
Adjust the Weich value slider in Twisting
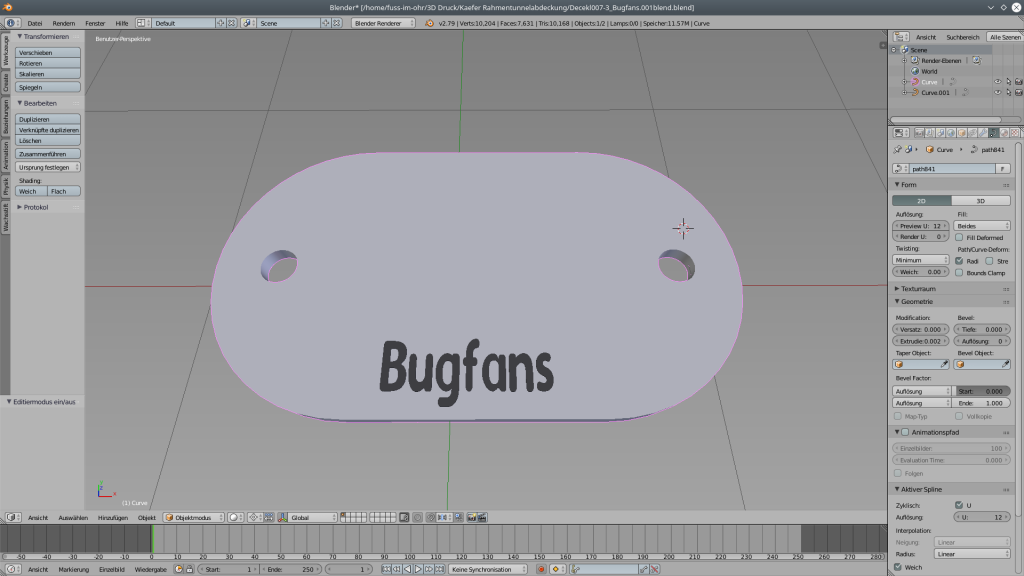click(920, 271)
